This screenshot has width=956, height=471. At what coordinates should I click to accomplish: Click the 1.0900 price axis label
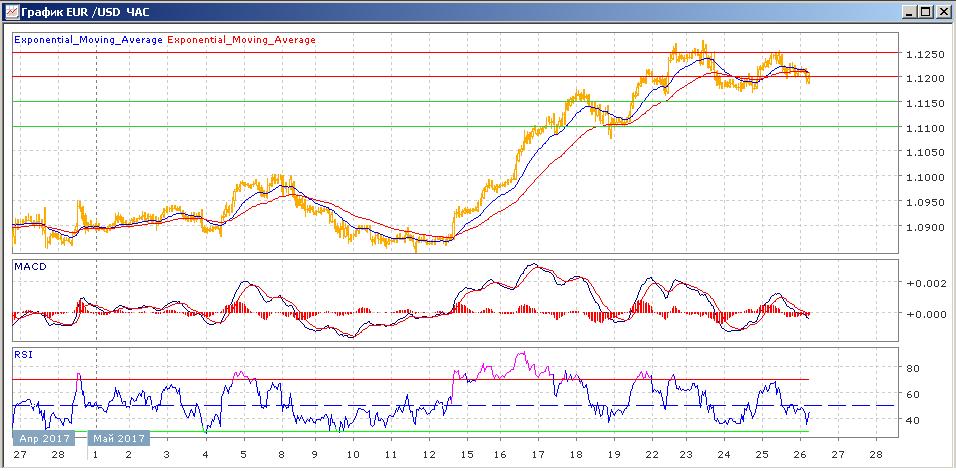[926, 227]
